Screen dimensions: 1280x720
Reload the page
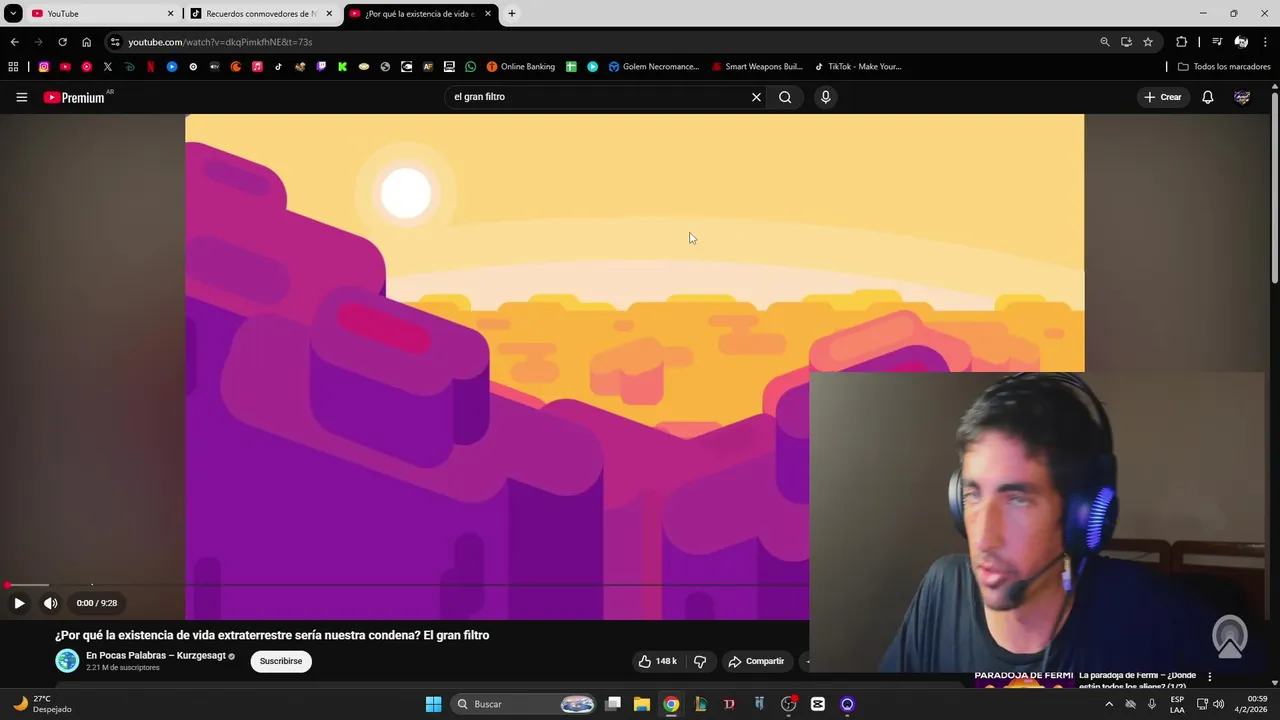point(62,42)
